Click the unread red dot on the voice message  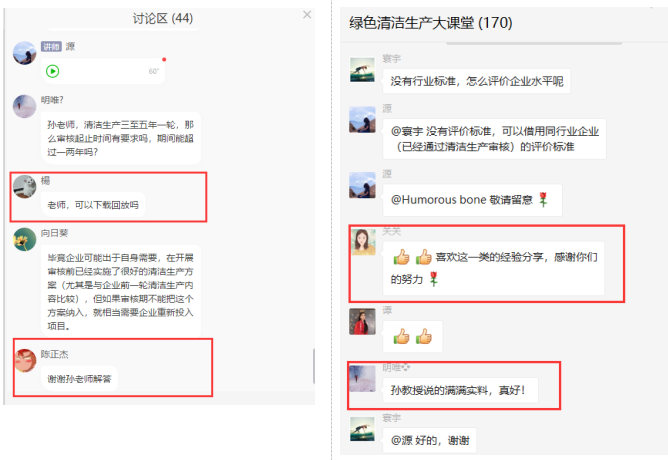164,60
